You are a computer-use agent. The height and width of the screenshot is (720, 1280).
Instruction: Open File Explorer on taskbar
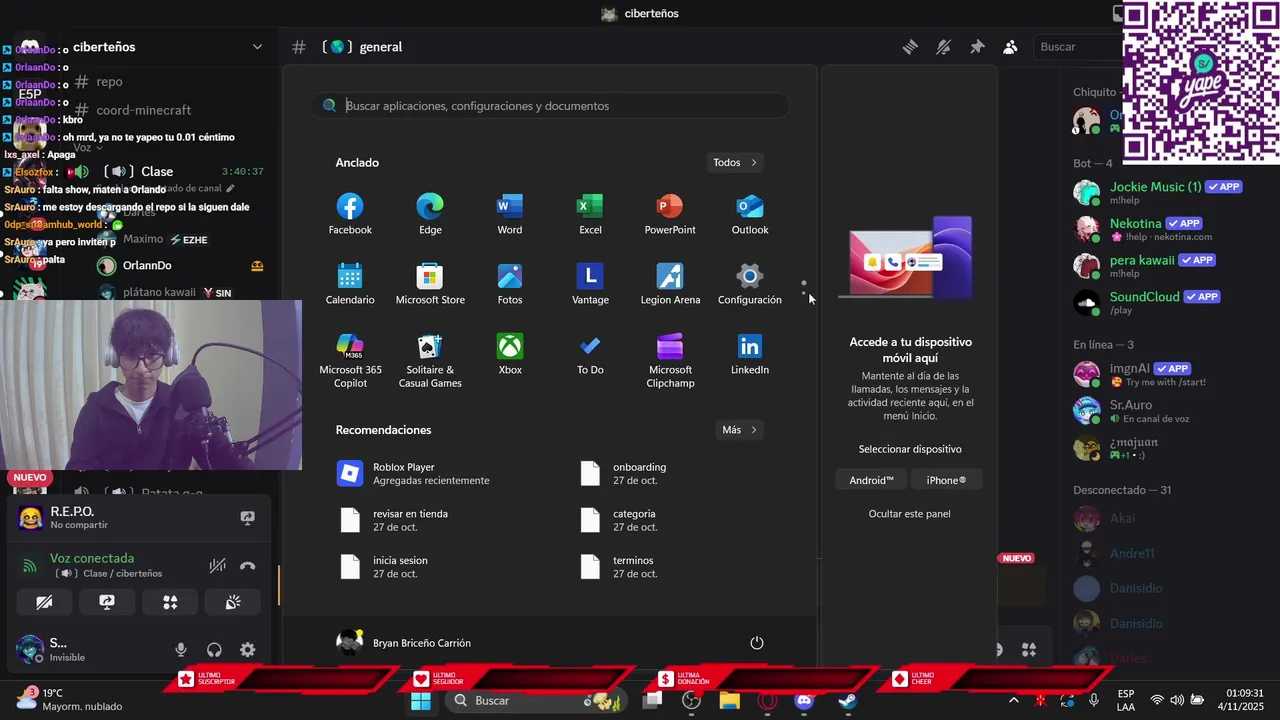click(729, 701)
